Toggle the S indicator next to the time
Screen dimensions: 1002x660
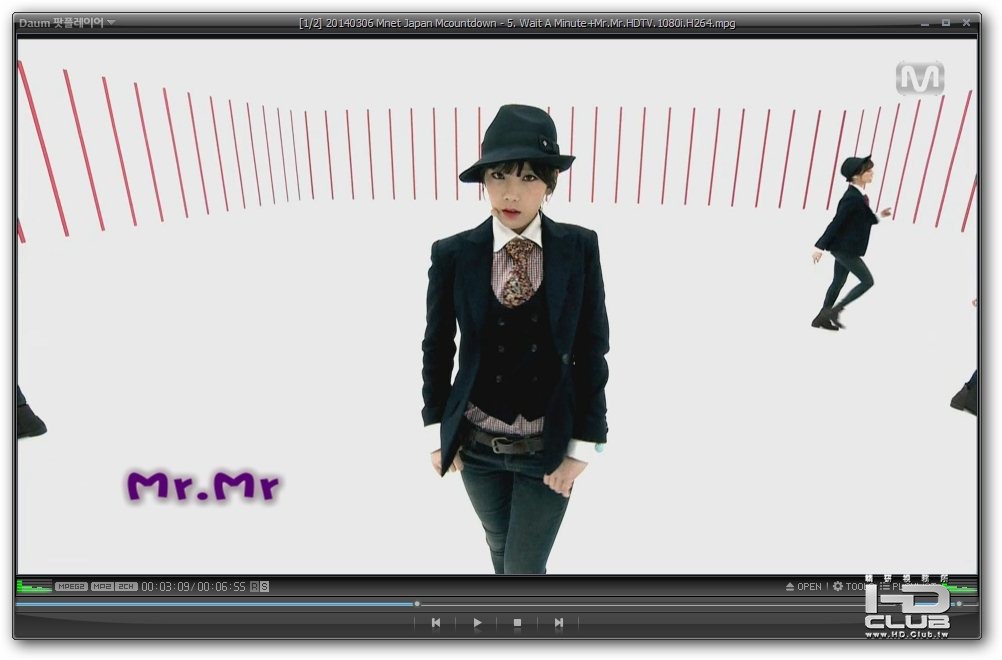(265, 587)
